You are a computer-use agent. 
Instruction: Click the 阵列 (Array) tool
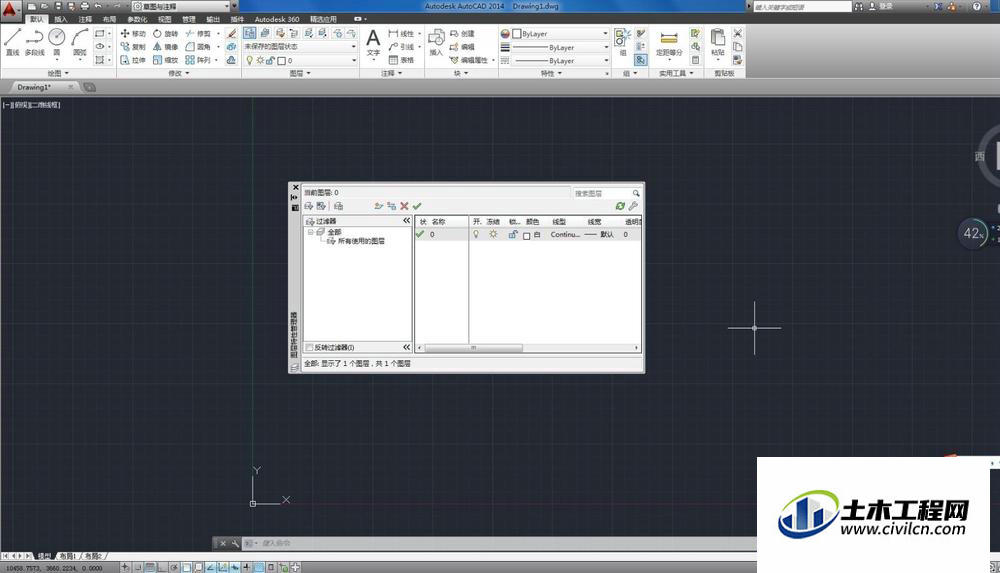(x=198, y=60)
